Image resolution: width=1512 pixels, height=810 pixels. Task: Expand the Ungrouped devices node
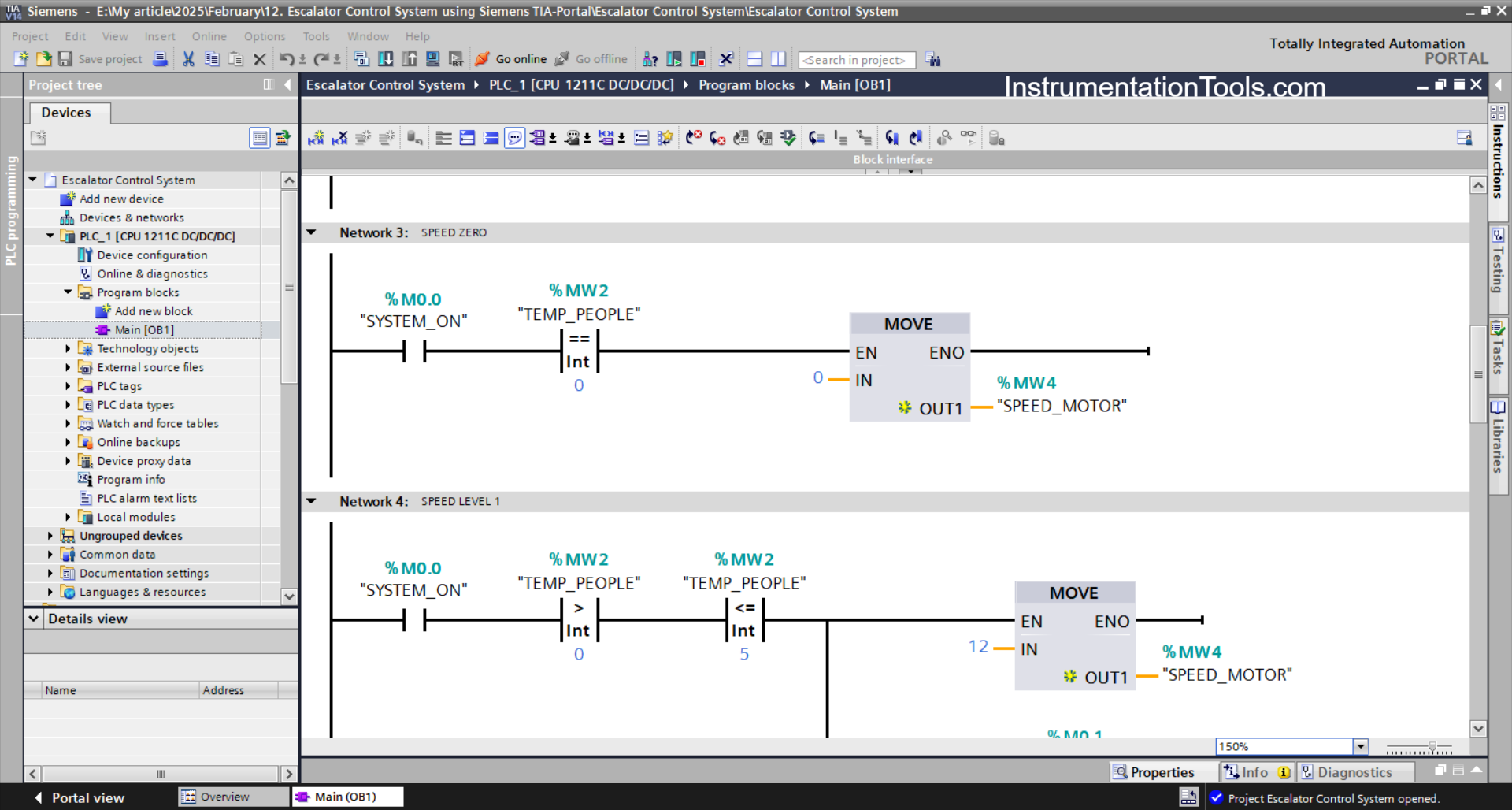[x=50, y=536]
